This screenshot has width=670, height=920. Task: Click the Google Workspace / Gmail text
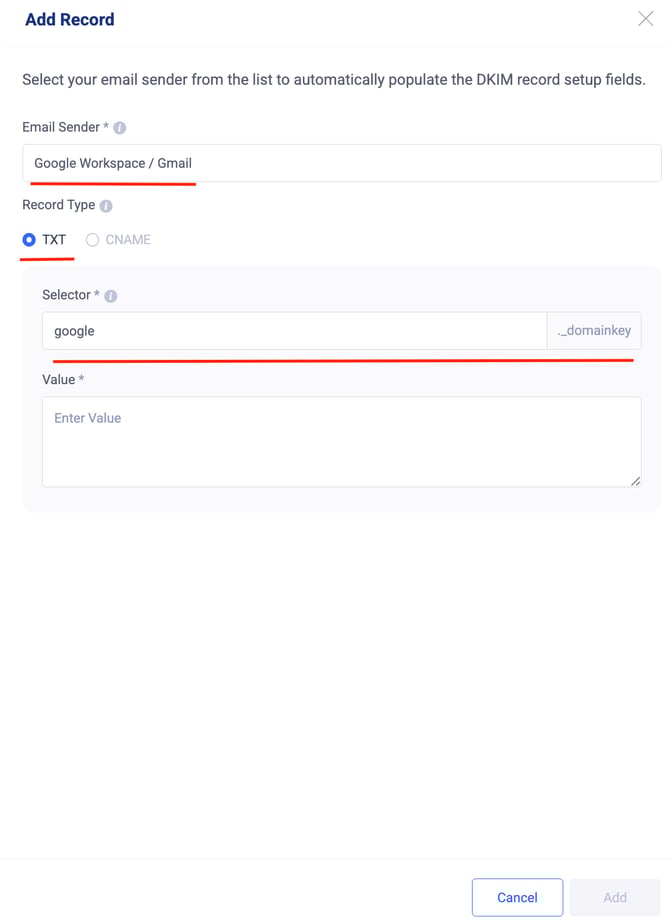click(x=113, y=163)
